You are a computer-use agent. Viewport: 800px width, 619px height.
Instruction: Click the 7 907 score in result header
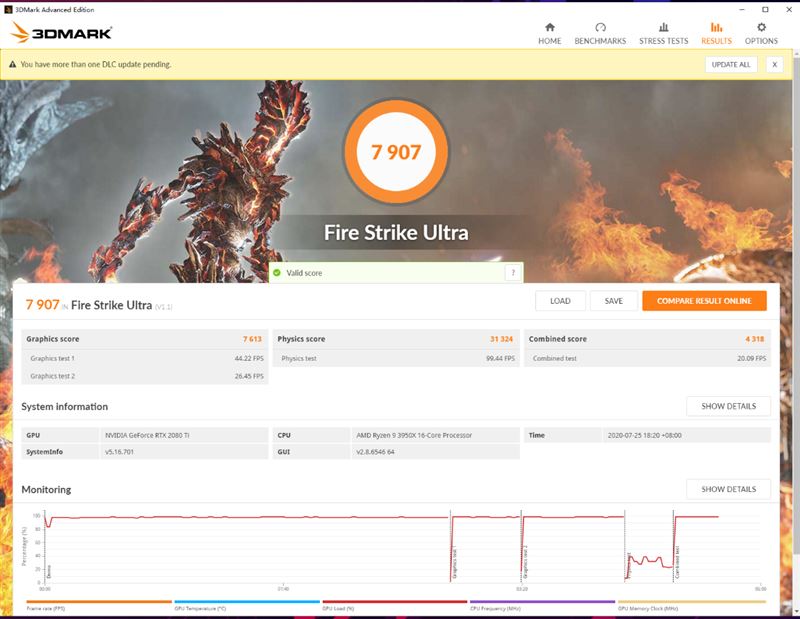coord(42,305)
